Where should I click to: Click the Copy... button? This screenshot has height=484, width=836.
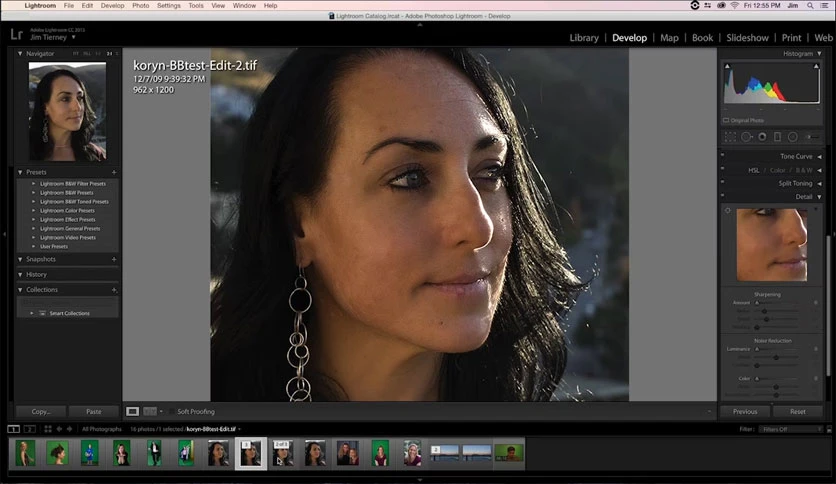click(41, 412)
